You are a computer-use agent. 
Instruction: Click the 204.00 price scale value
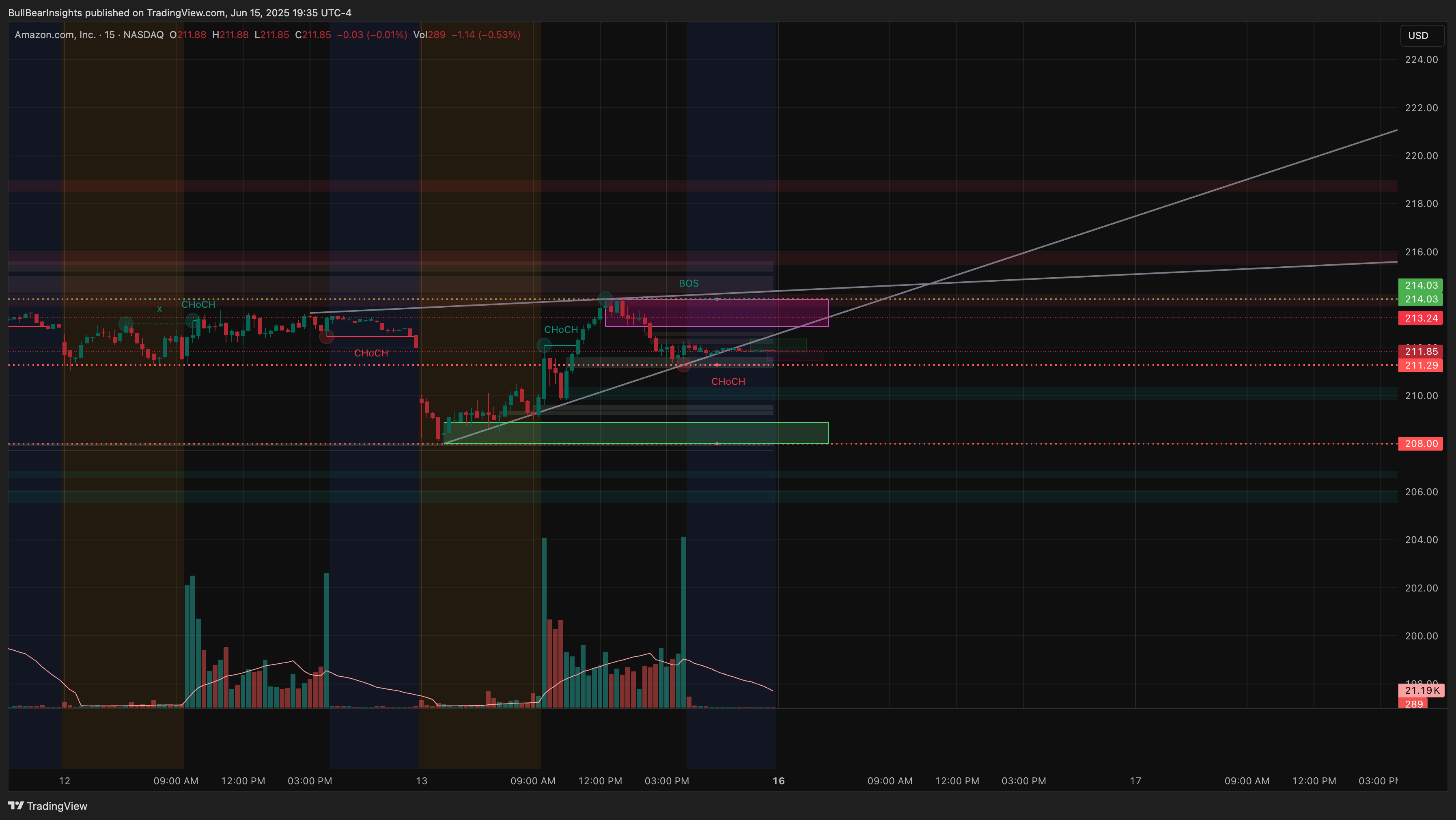(1422, 539)
